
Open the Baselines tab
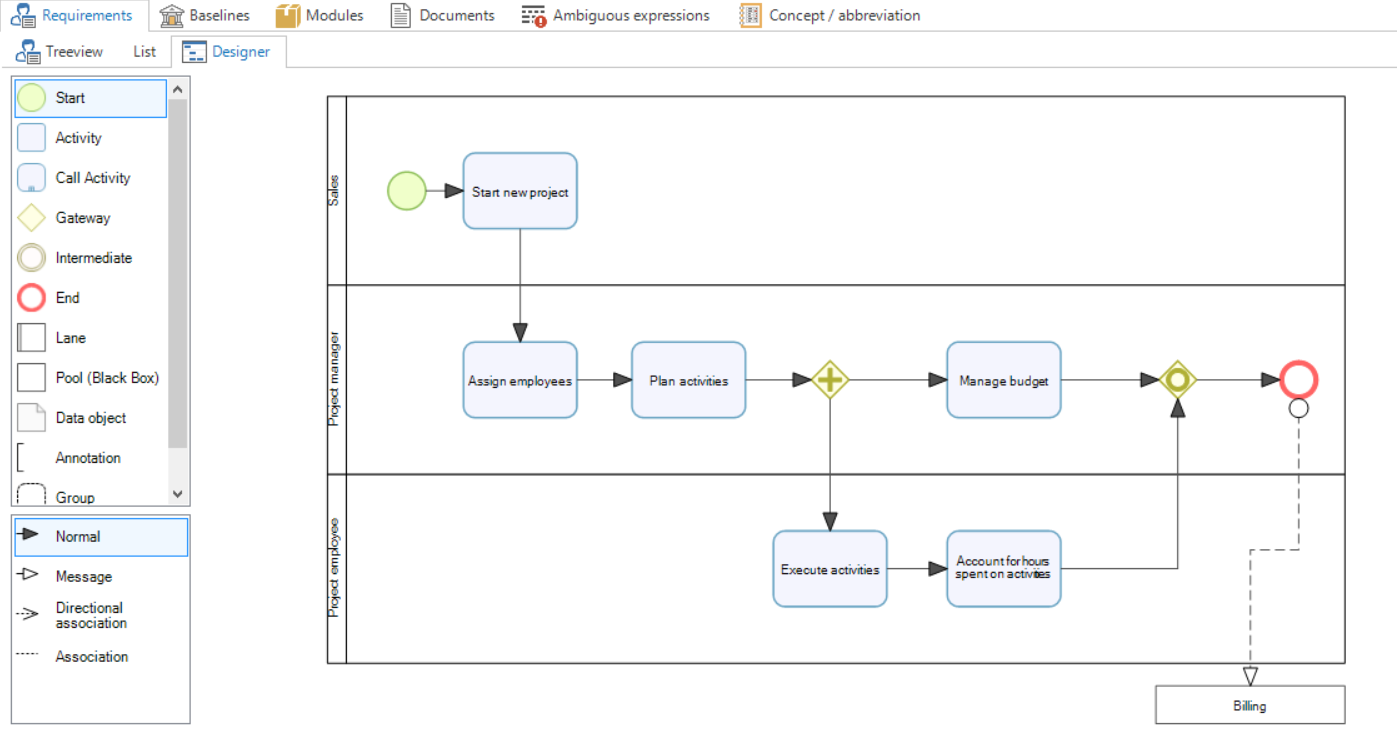(205, 15)
